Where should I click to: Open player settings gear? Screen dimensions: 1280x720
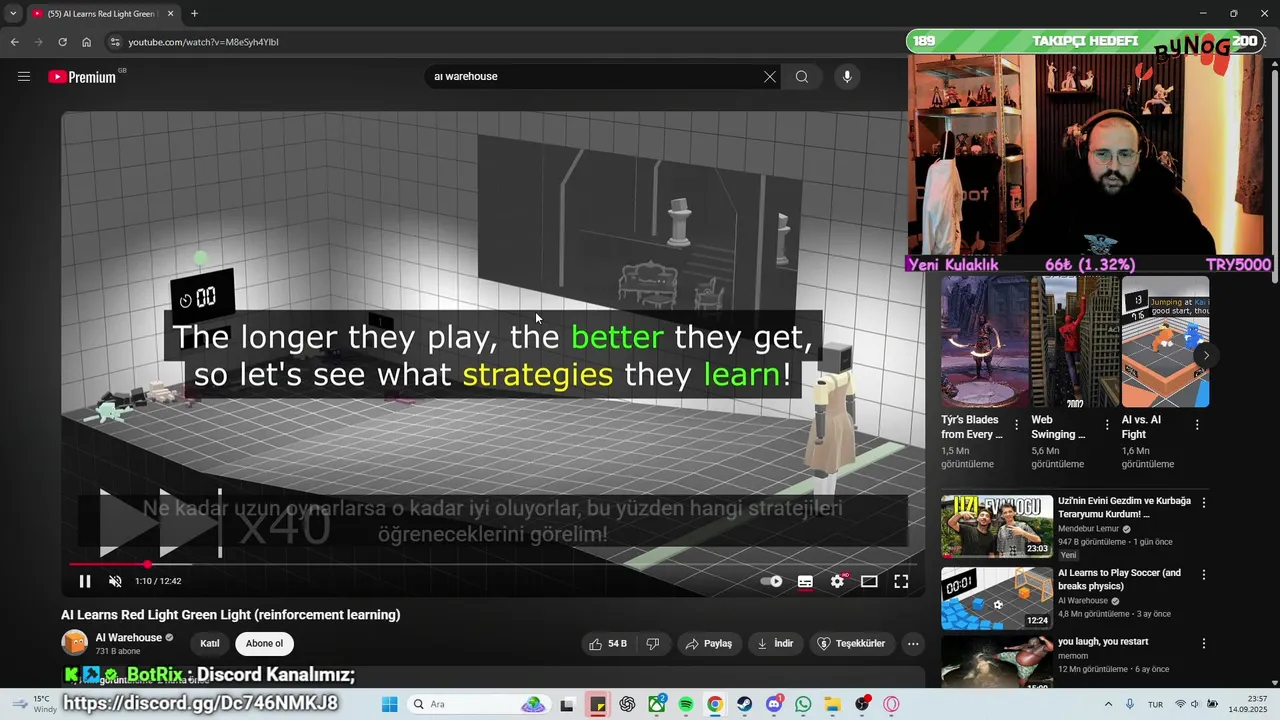838,581
